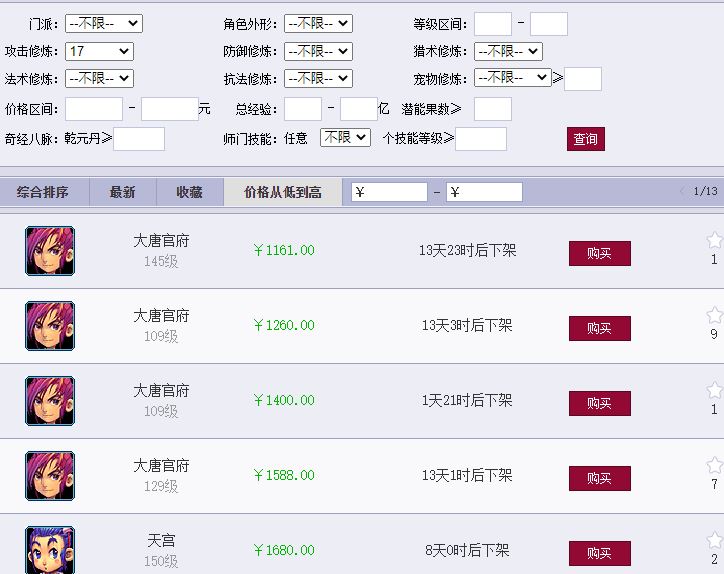Expand the 猎术修炼 dropdown

point(508,51)
